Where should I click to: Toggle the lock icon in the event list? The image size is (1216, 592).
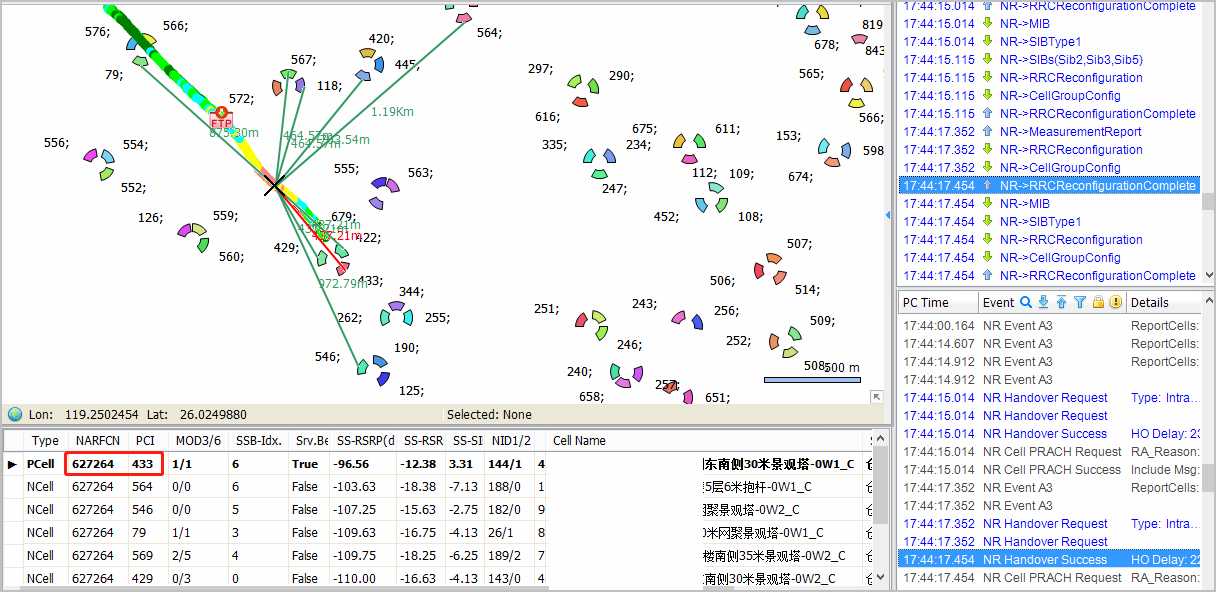click(1098, 302)
